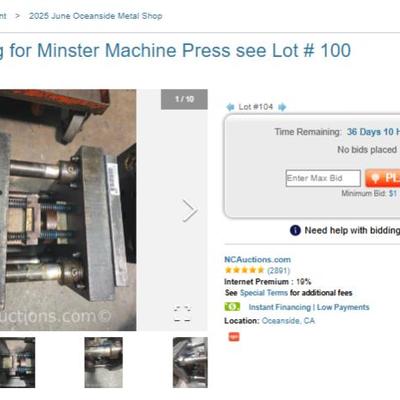Open the Oceanside, CA location link
This screenshot has width=400, height=400.
coord(288,321)
